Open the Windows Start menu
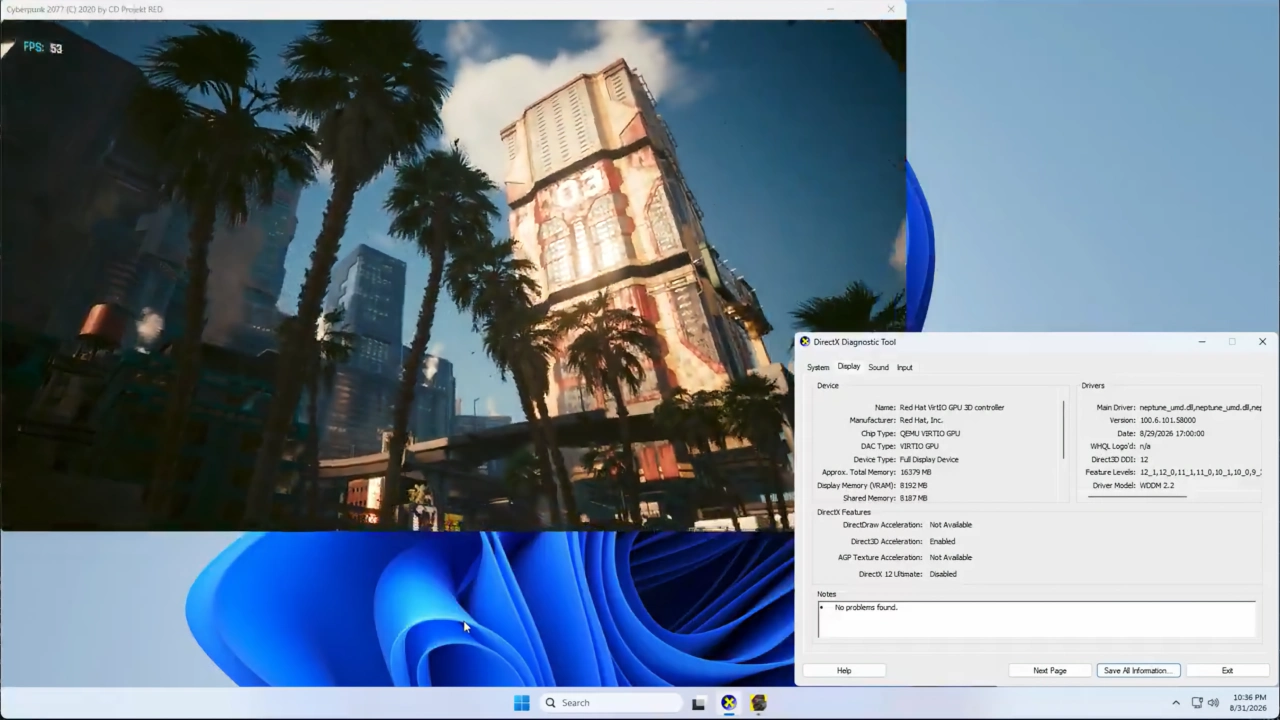 click(521, 703)
